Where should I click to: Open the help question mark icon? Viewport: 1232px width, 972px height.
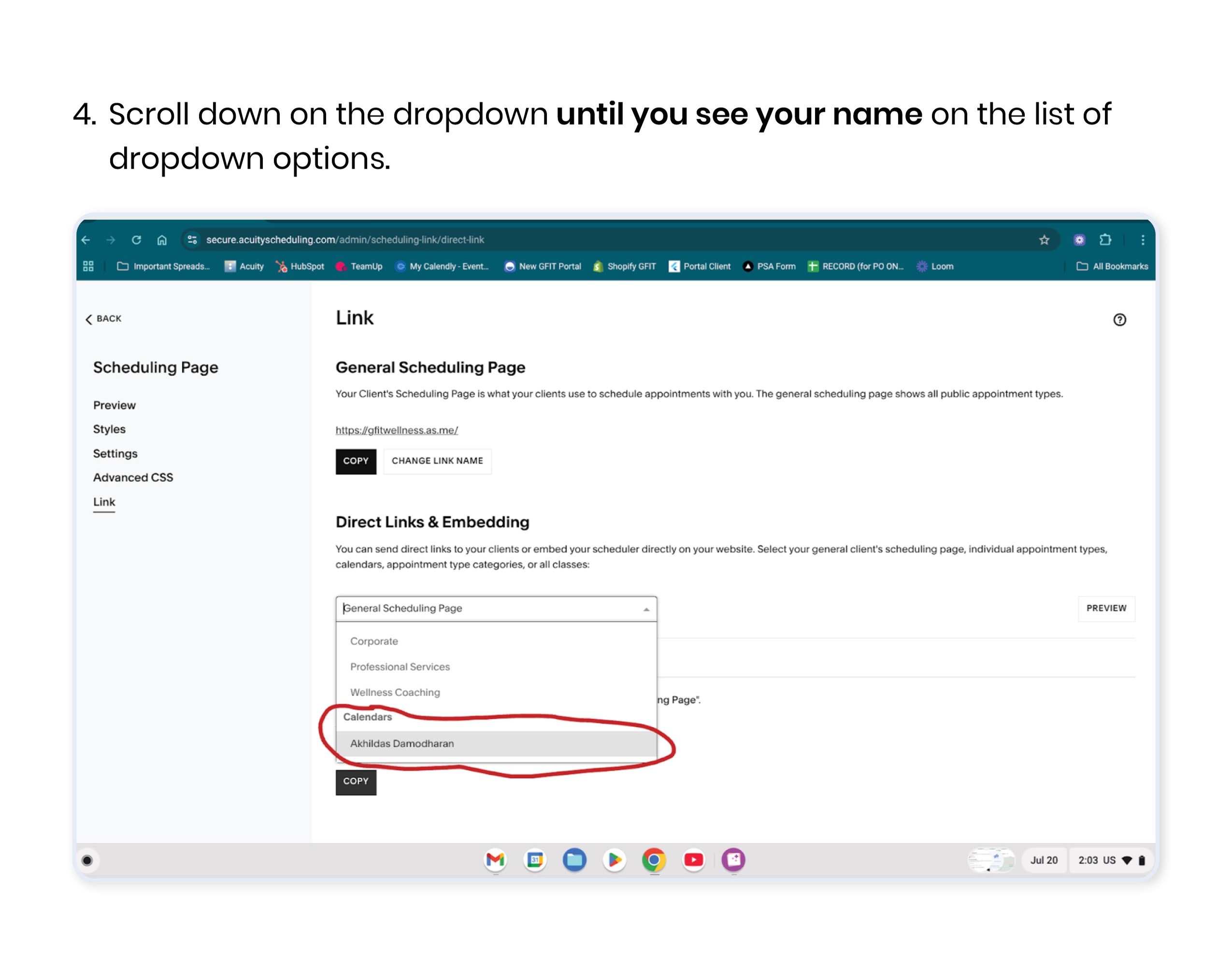tap(1119, 320)
